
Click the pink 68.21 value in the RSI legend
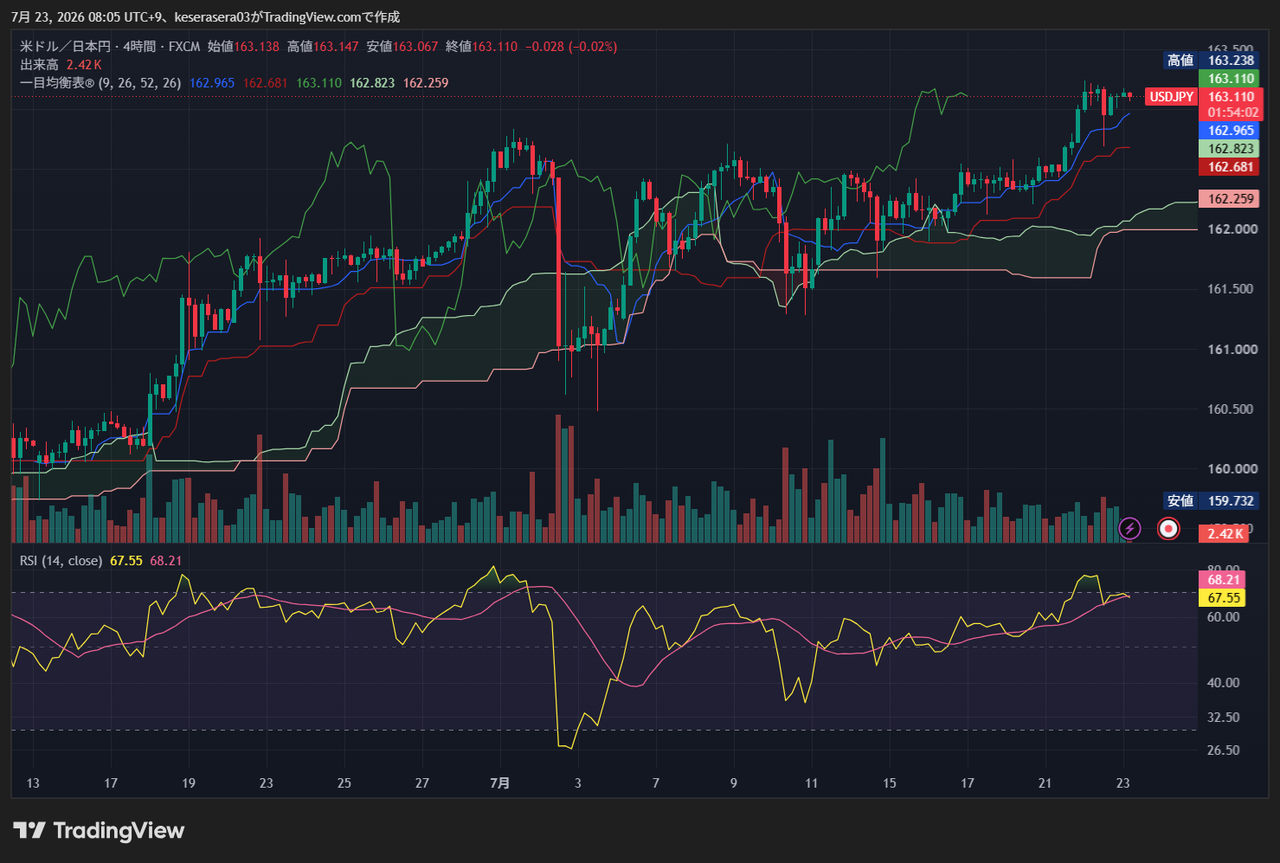[x=166, y=560]
